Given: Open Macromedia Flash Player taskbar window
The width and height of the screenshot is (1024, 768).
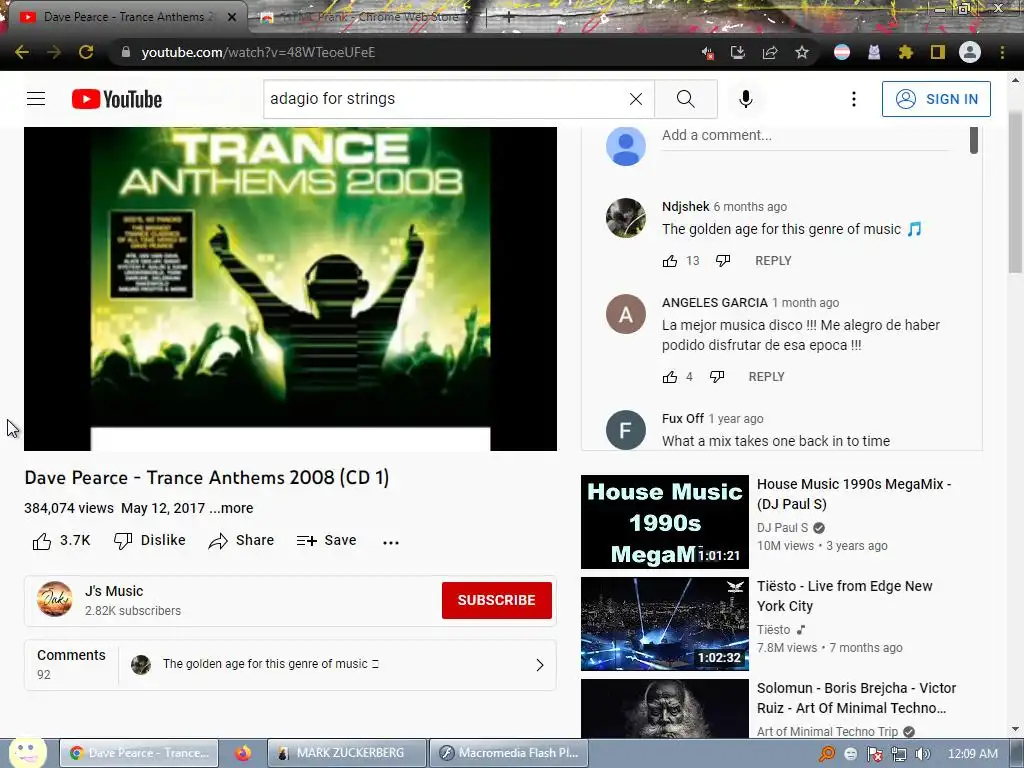Looking at the screenshot, I should click(x=509, y=753).
